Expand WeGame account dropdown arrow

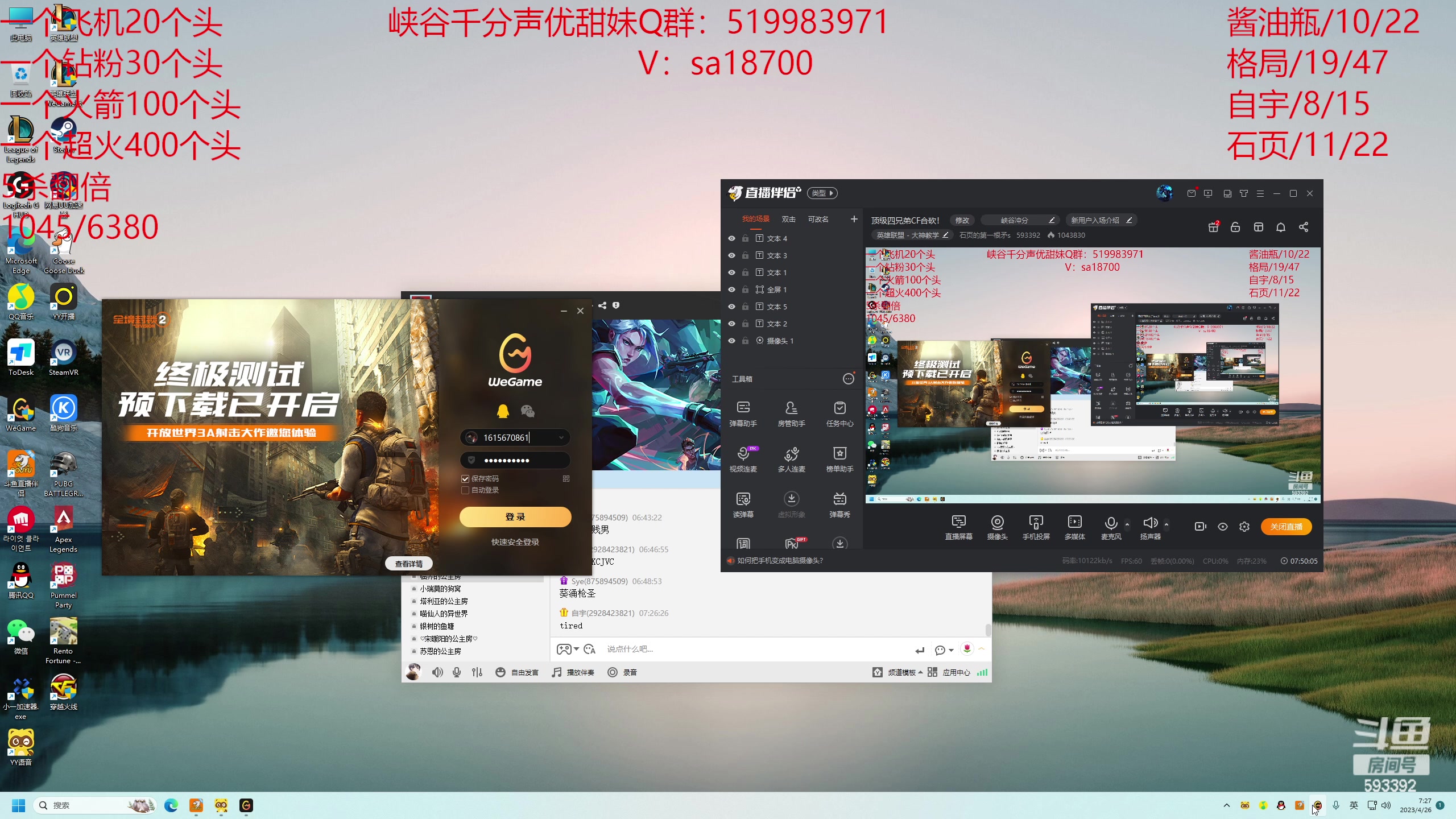561,437
